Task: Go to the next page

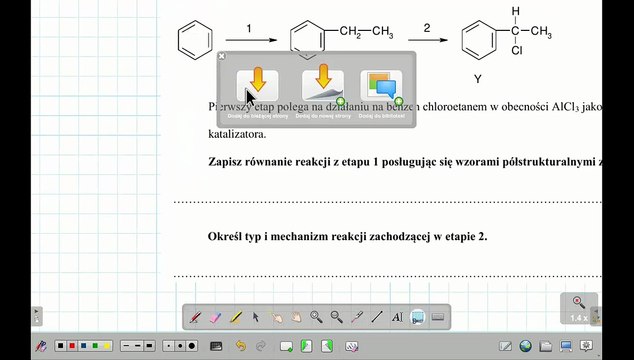Action: (327, 346)
